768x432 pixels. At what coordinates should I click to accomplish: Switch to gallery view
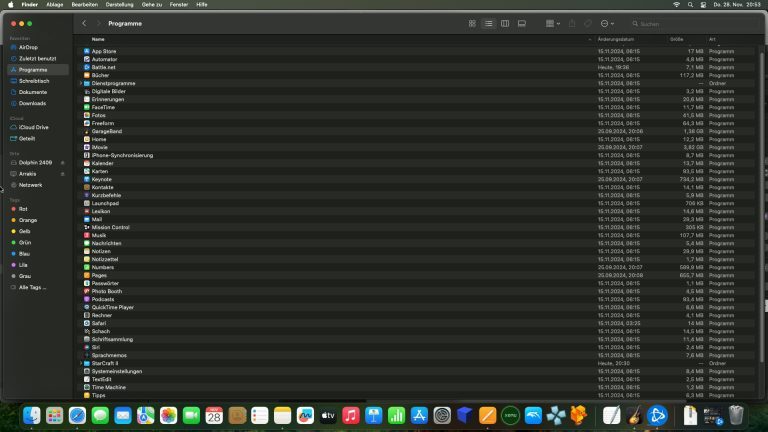[522, 24]
